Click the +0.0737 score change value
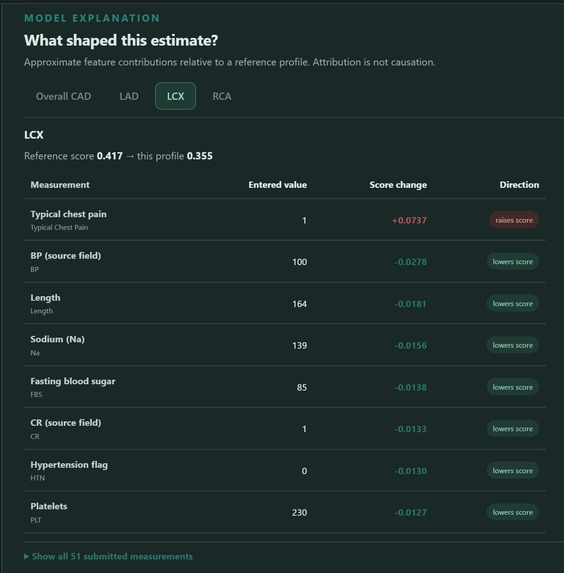Image resolution: width=564 pixels, height=573 pixels. pos(409,220)
